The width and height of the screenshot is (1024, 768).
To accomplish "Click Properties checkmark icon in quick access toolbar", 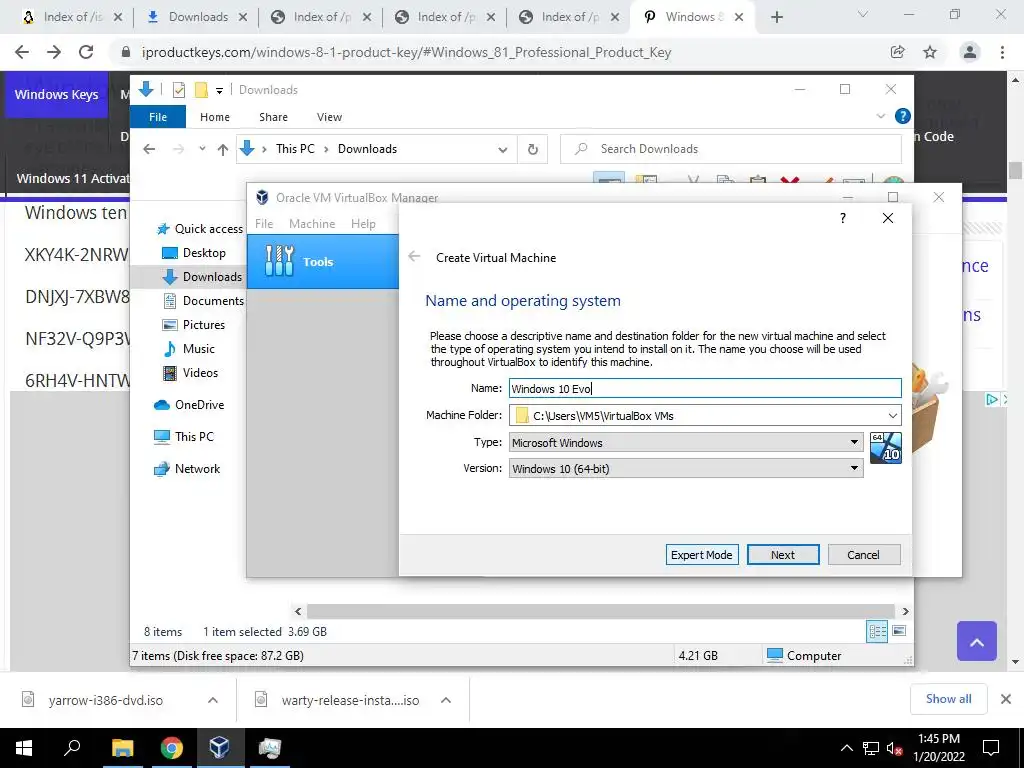I will pos(178,90).
